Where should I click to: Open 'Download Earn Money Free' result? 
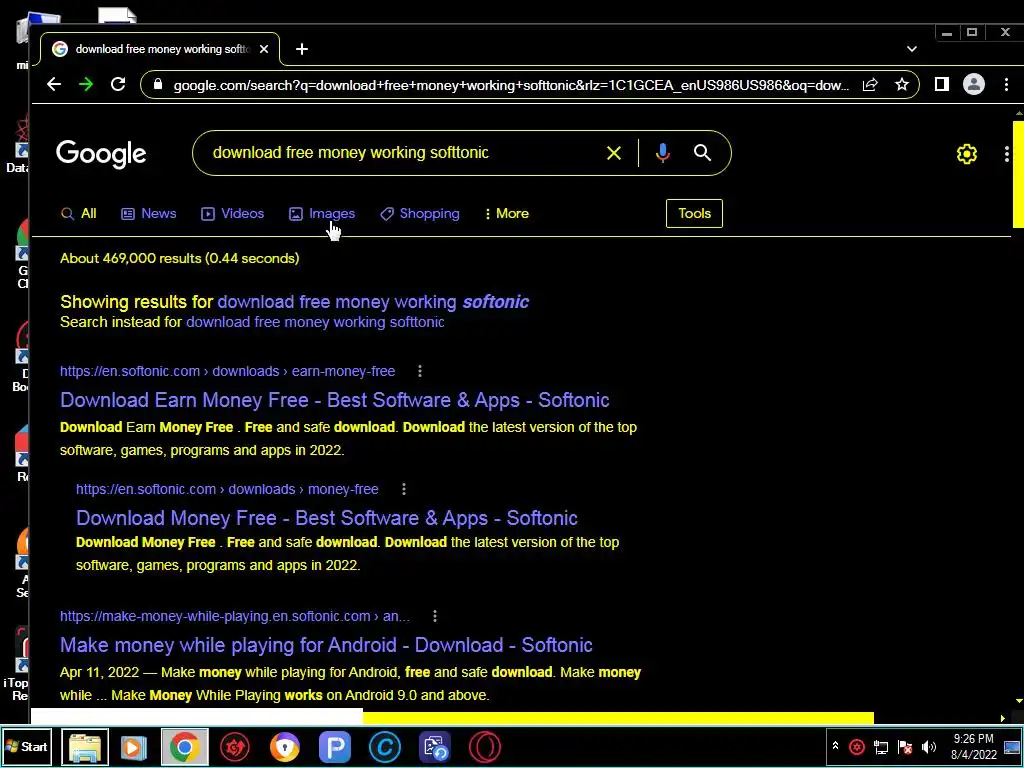click(x=334, y=400)
